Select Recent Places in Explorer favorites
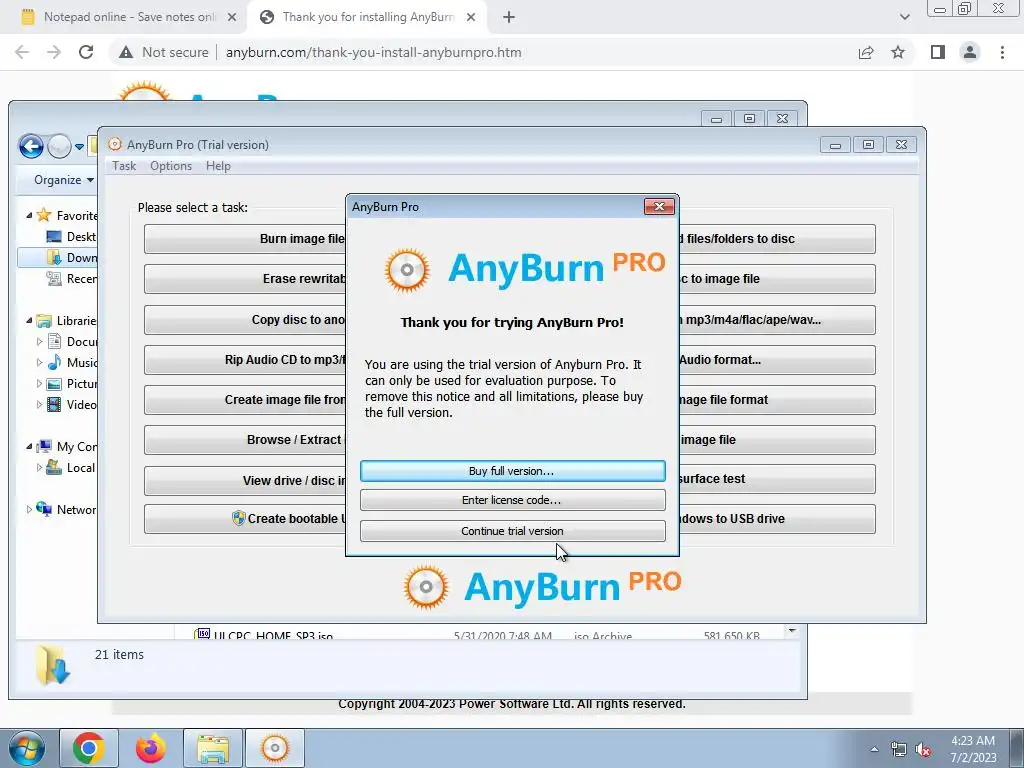Image resolution: width=1024 pixels, height=768 pixels. point(72,279)
